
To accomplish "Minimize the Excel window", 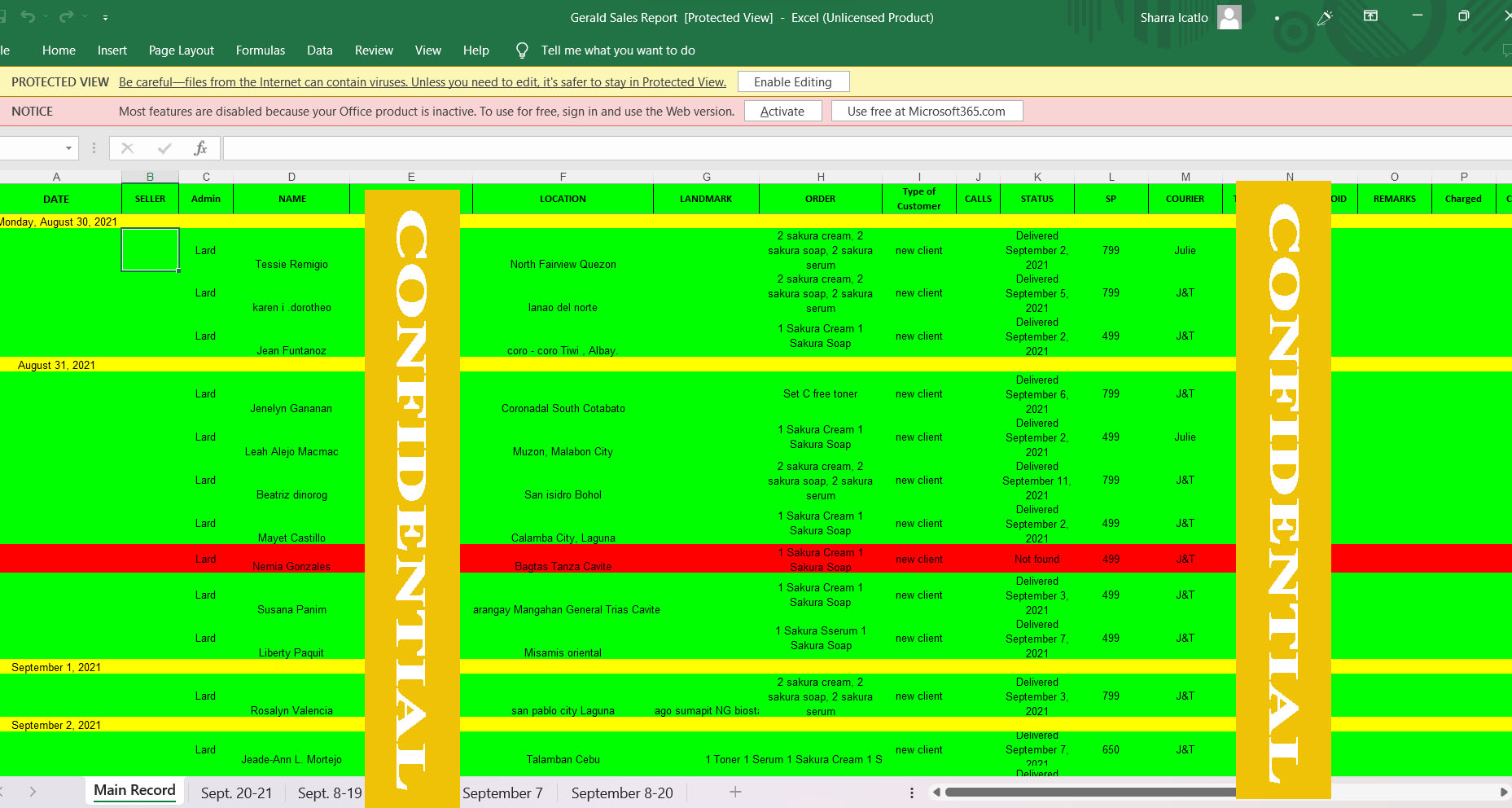I will 1418,16.
